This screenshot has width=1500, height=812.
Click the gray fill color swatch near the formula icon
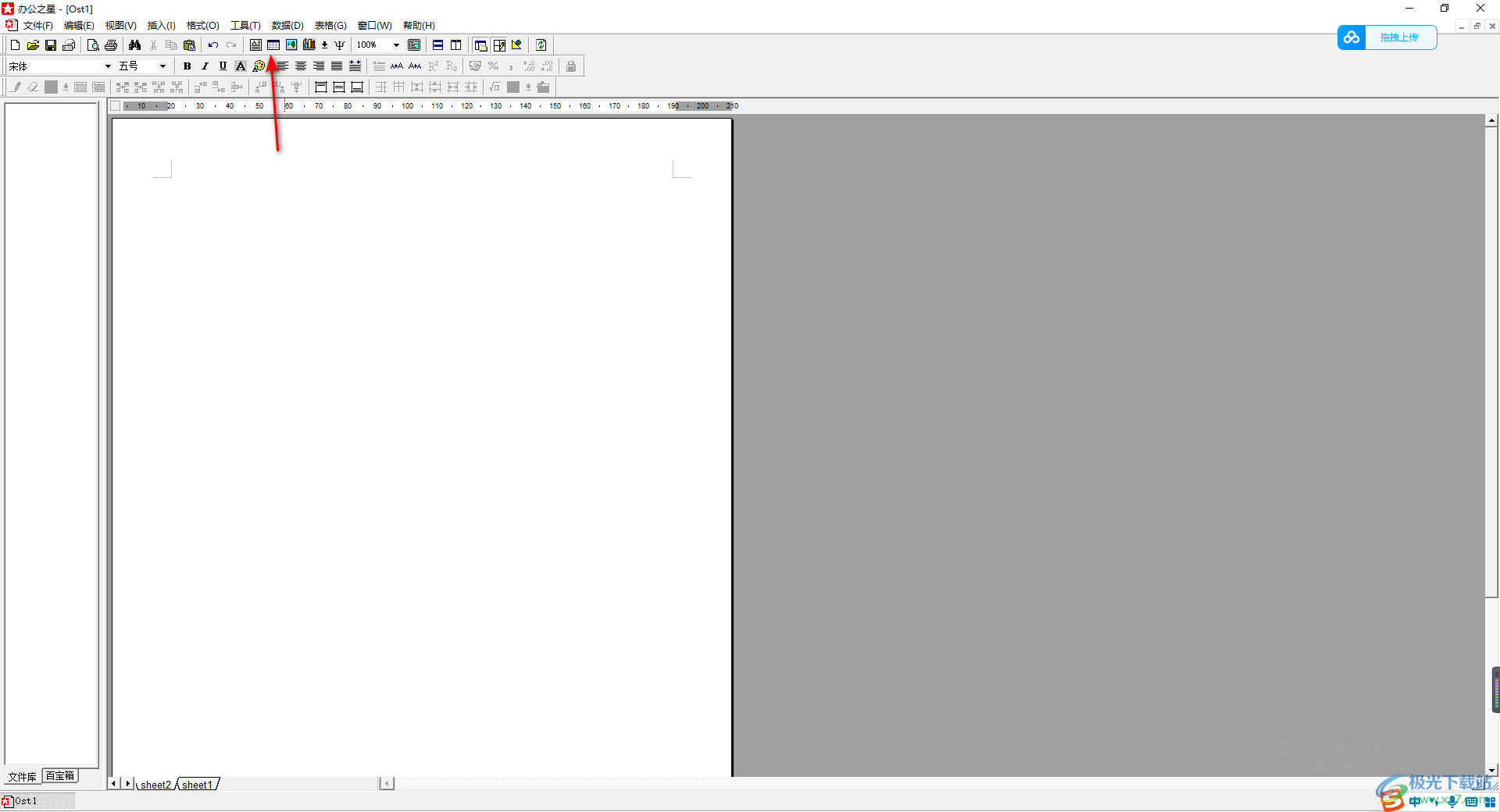point(513,87)
